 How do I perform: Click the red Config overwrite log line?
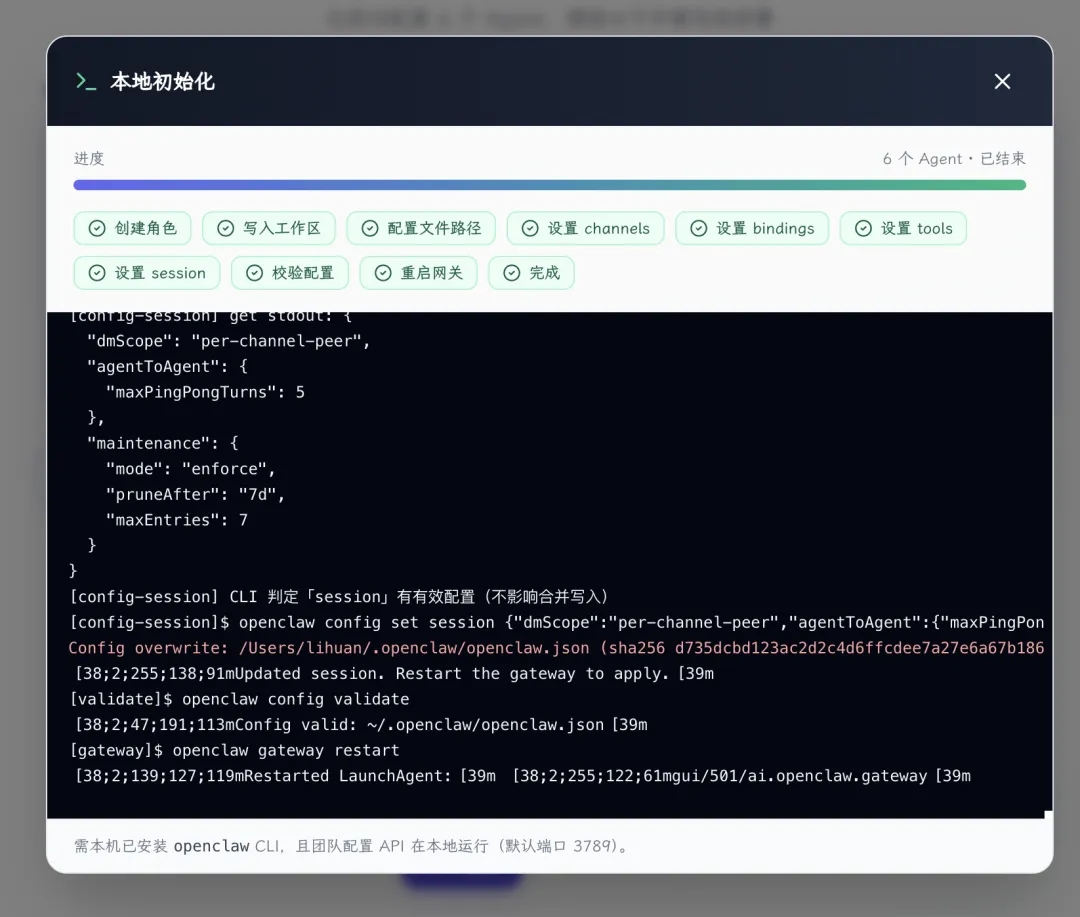tap(557, 648)
